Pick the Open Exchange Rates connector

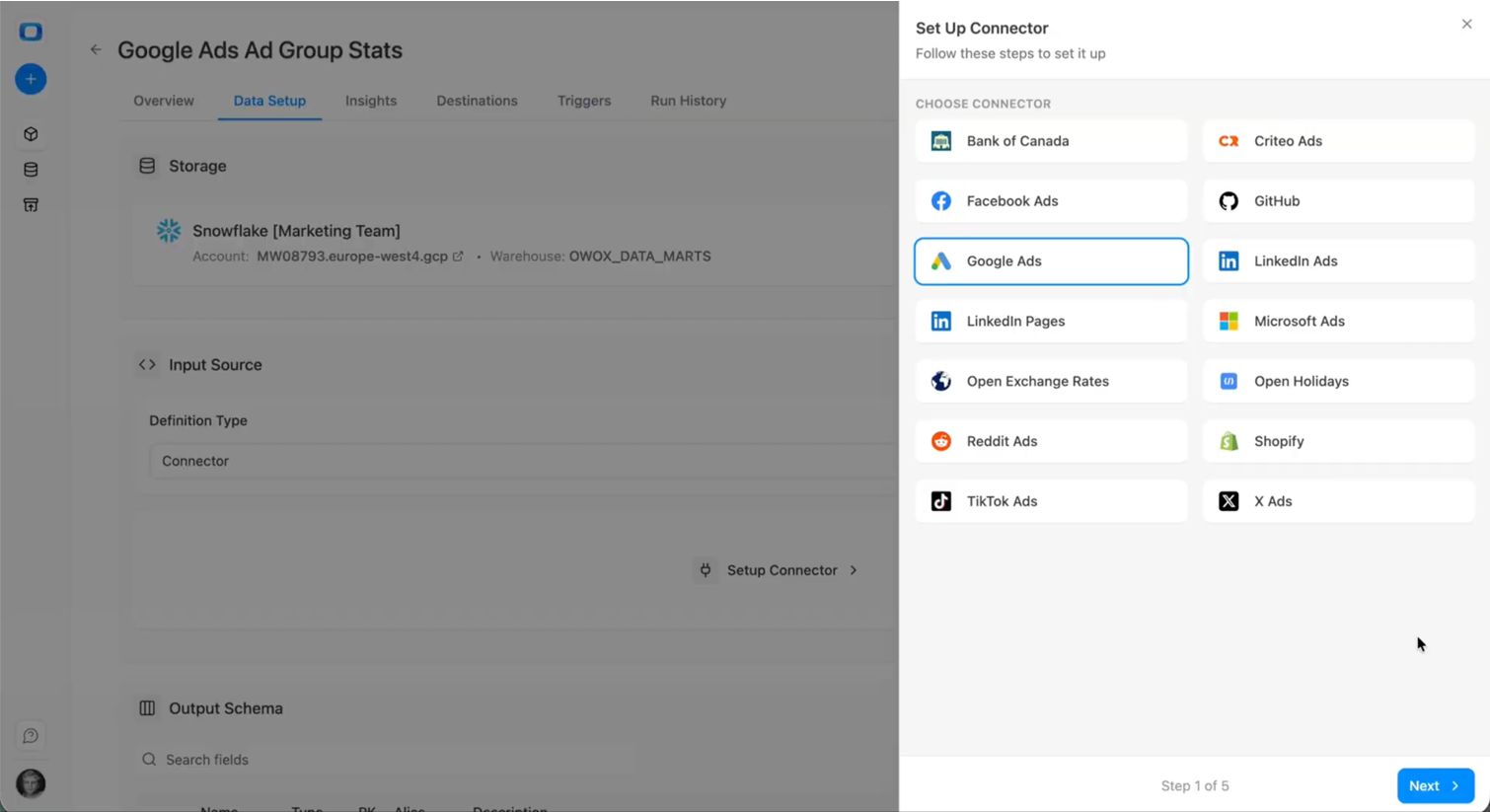[x=1051, y=382]
